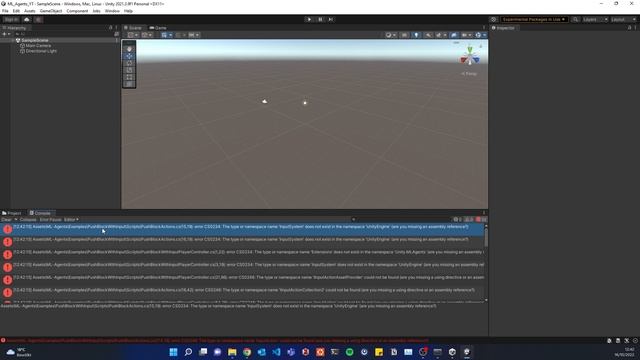Toggle hidden objects visibility in scene
640x360 pixels.
[454, 35]
